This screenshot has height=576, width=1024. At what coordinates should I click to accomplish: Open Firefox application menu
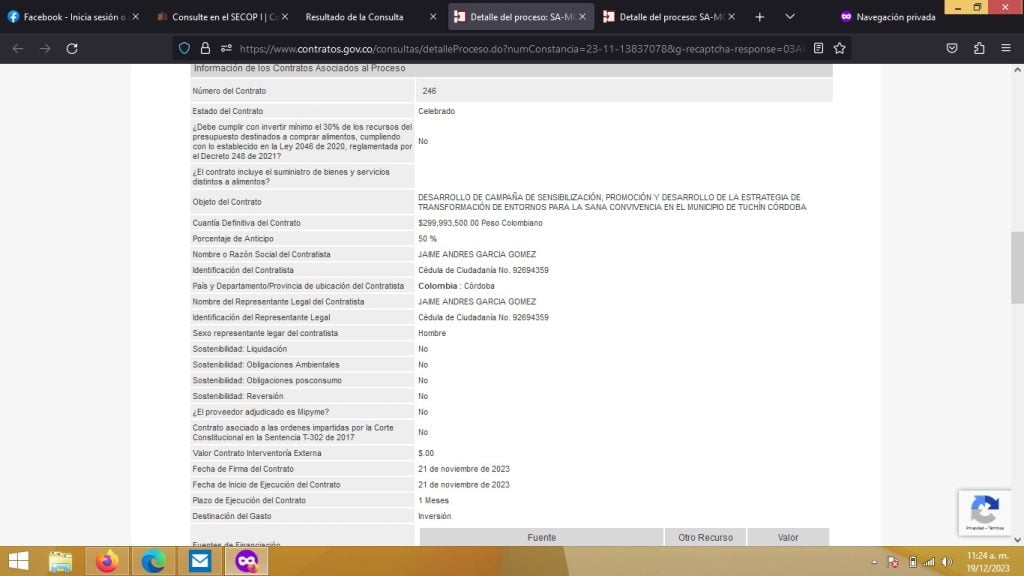[x=1006, y=48]
